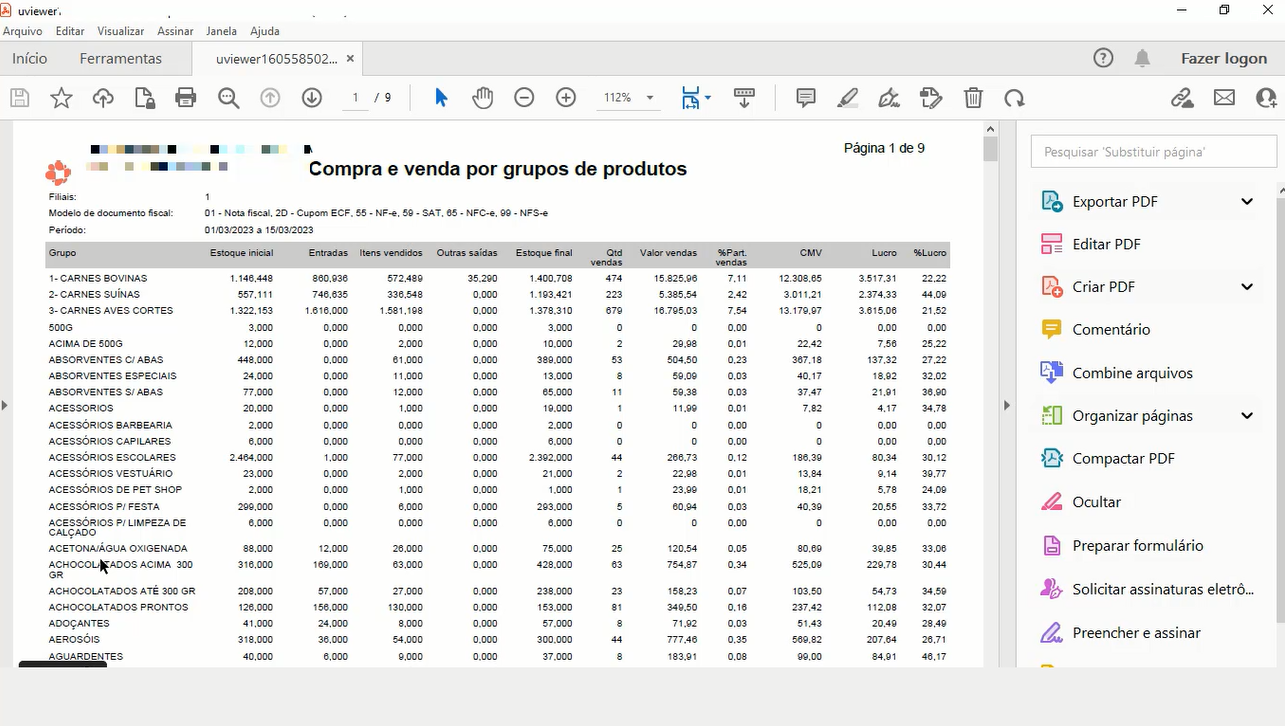Click the '%Lucro' column header
The height and width of the screenshot is (726, 1285).
point(929,253)
